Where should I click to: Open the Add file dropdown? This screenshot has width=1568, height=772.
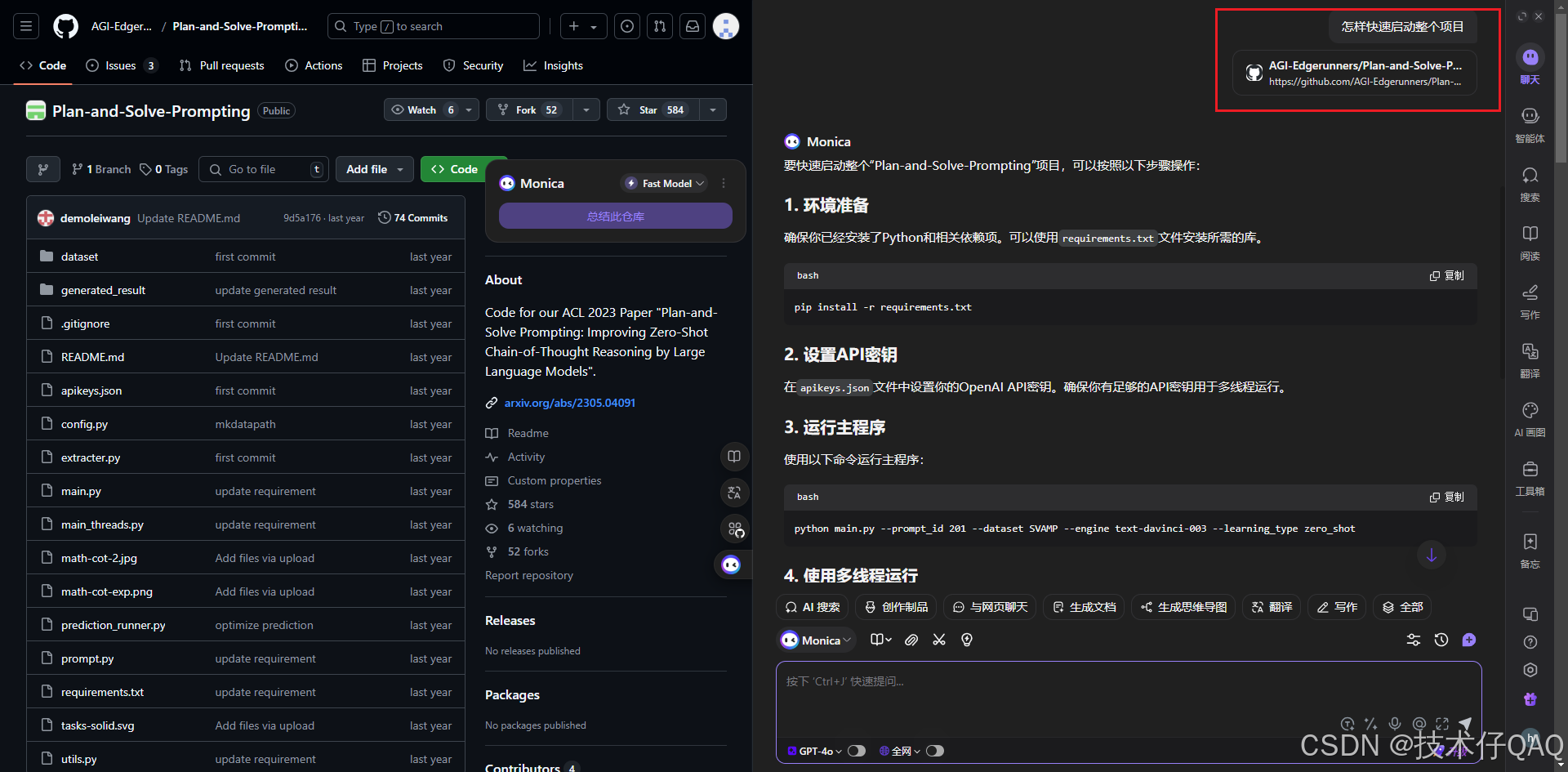coord(375,169)
